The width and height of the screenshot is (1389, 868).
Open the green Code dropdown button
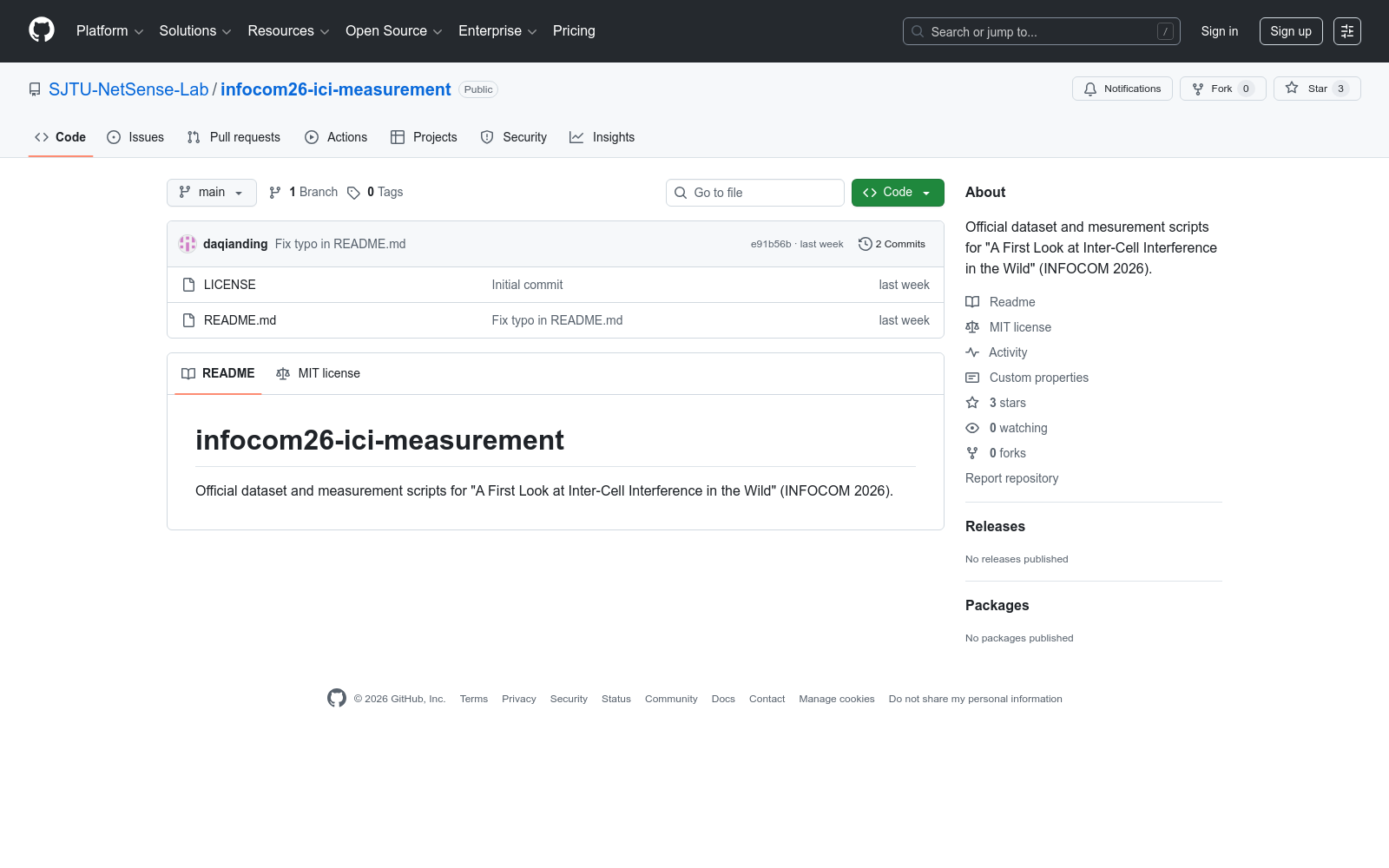[898, 193]
